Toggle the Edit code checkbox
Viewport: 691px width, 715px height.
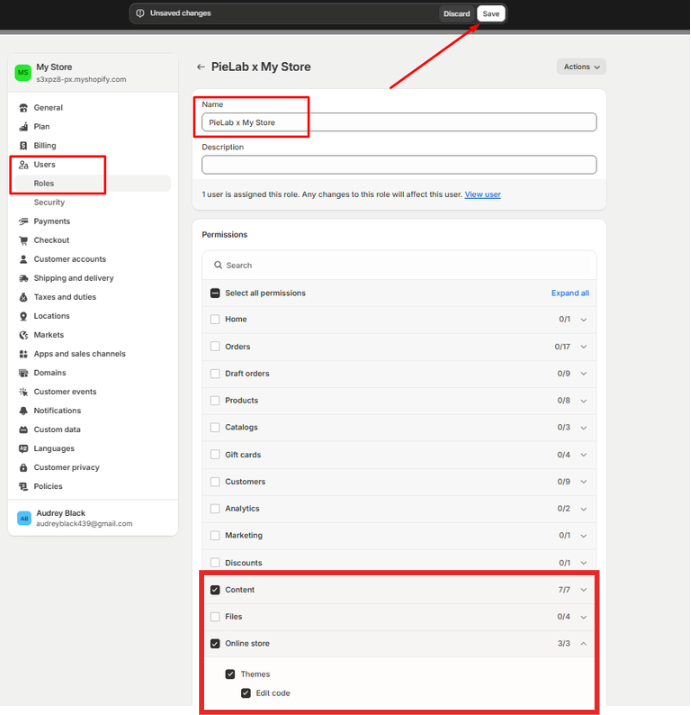[x=246, y=693]
